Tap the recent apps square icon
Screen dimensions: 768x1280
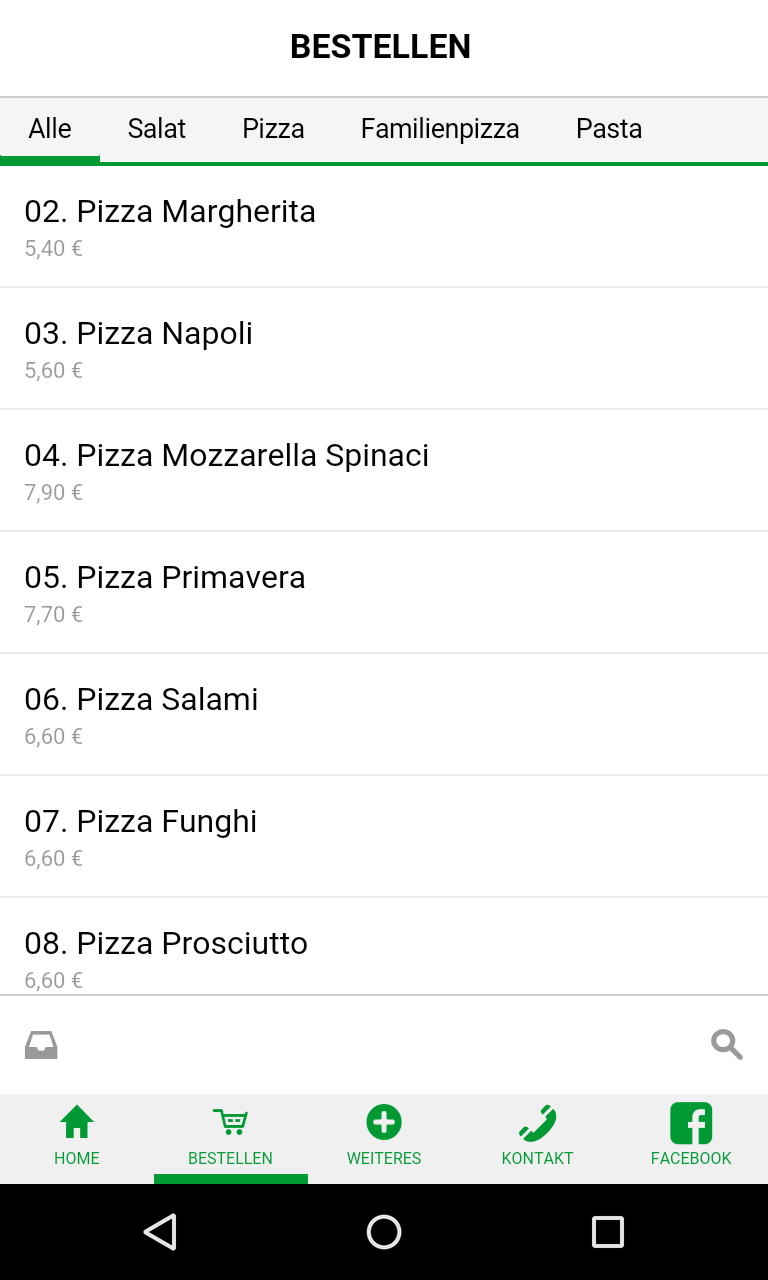(608, 1232)
